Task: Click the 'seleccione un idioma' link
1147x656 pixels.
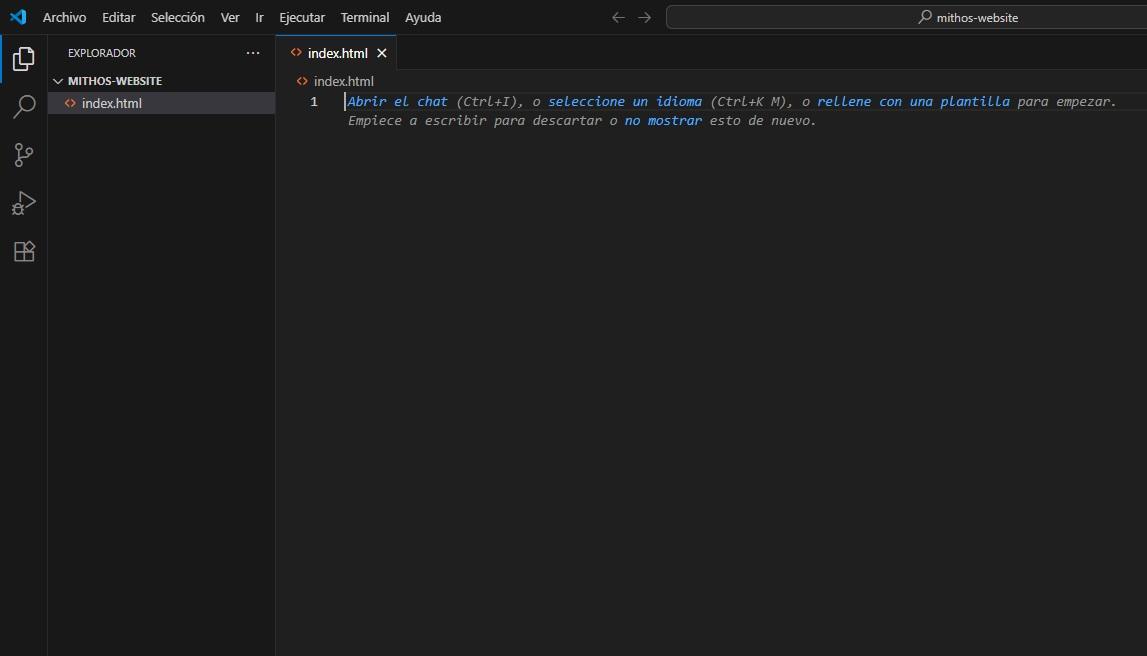Action: [x=625, y=102]
